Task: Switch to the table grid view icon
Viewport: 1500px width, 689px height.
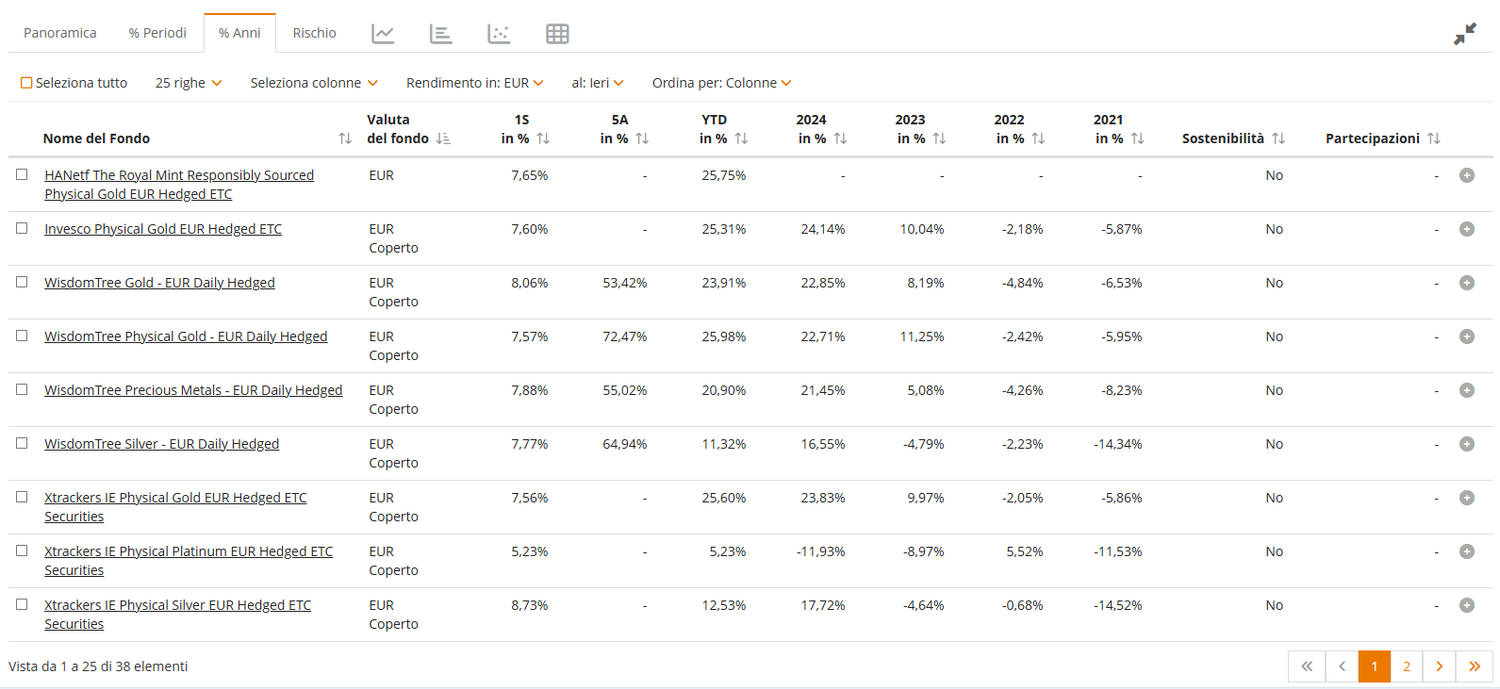Action: click(557, 33)
